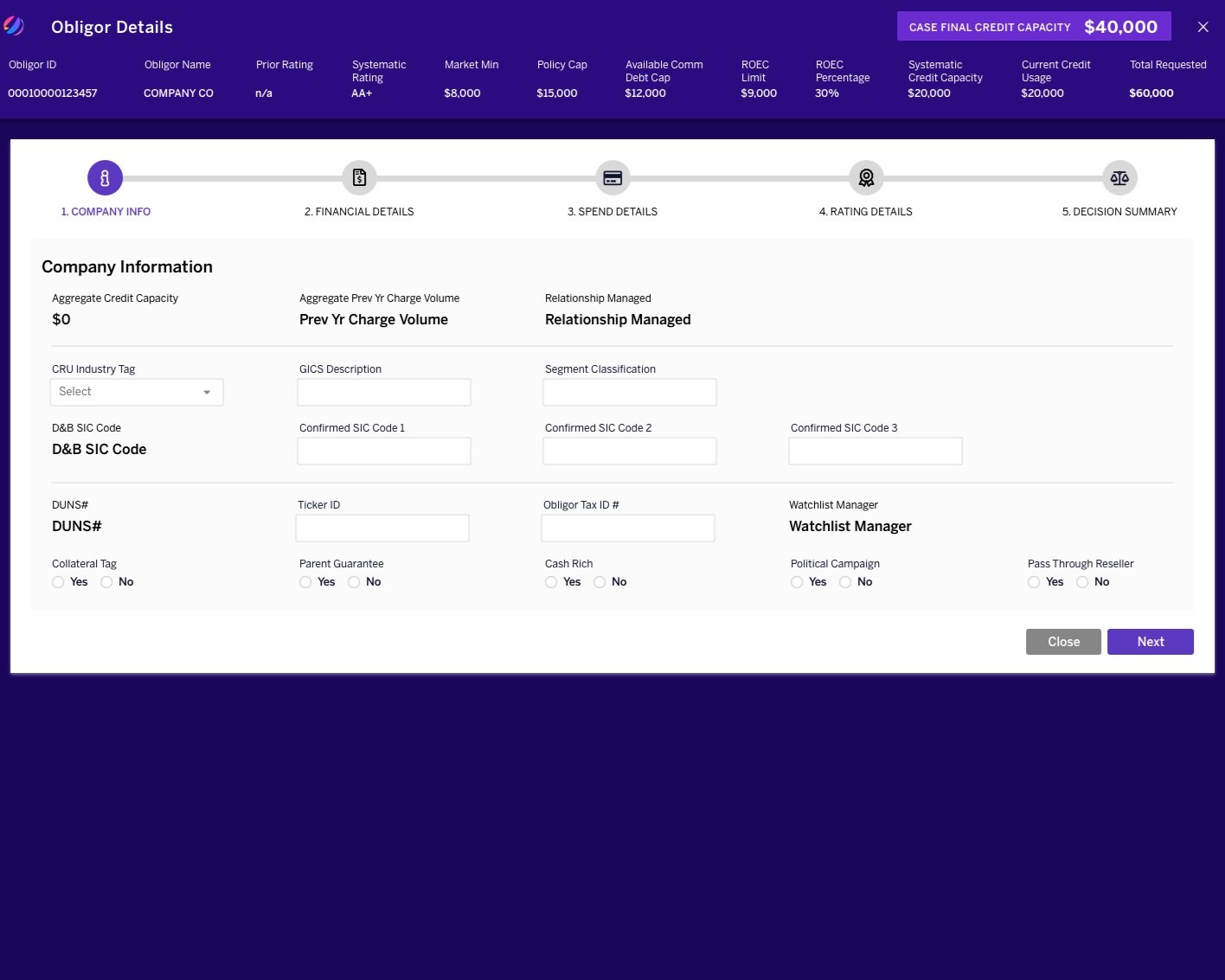Image resolution: width=1225 pixels, height=980 pixels.
Task: Set Parent Guarantee to No
Action: click(x=354, y=582)
